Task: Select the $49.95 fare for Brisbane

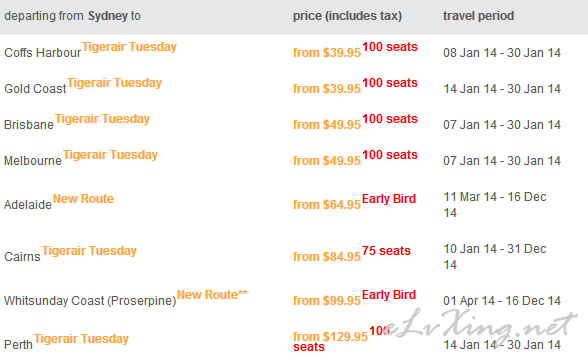Action: pos(327,124)
